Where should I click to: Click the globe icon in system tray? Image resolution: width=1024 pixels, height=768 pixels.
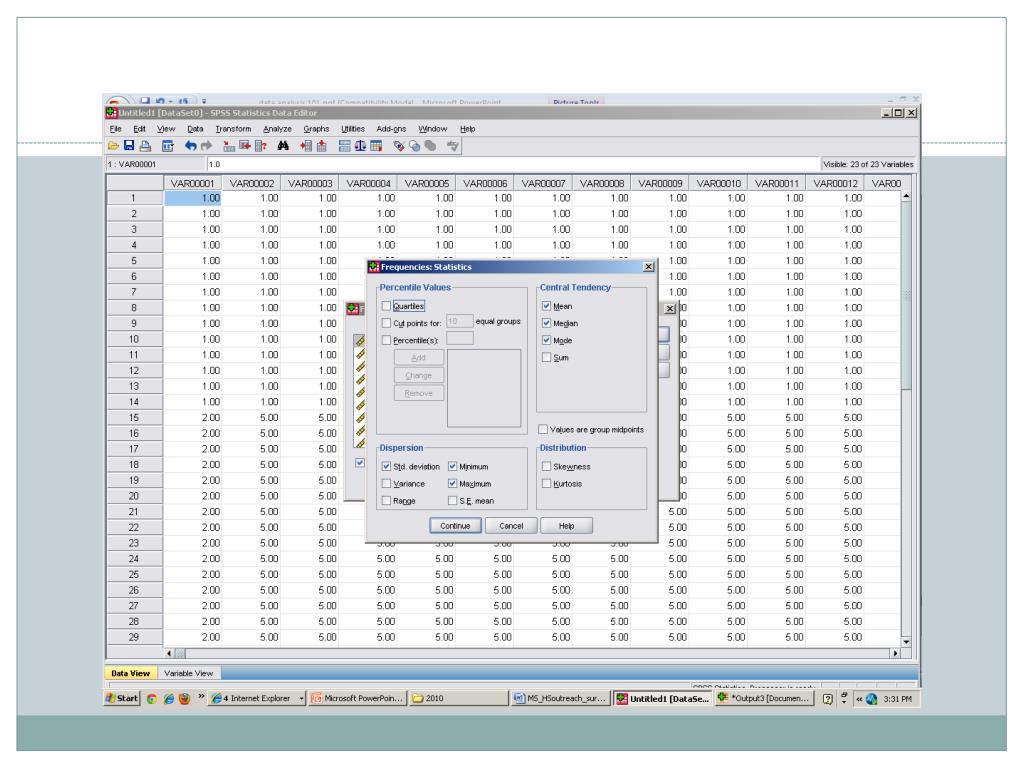[x=871, y=699]
